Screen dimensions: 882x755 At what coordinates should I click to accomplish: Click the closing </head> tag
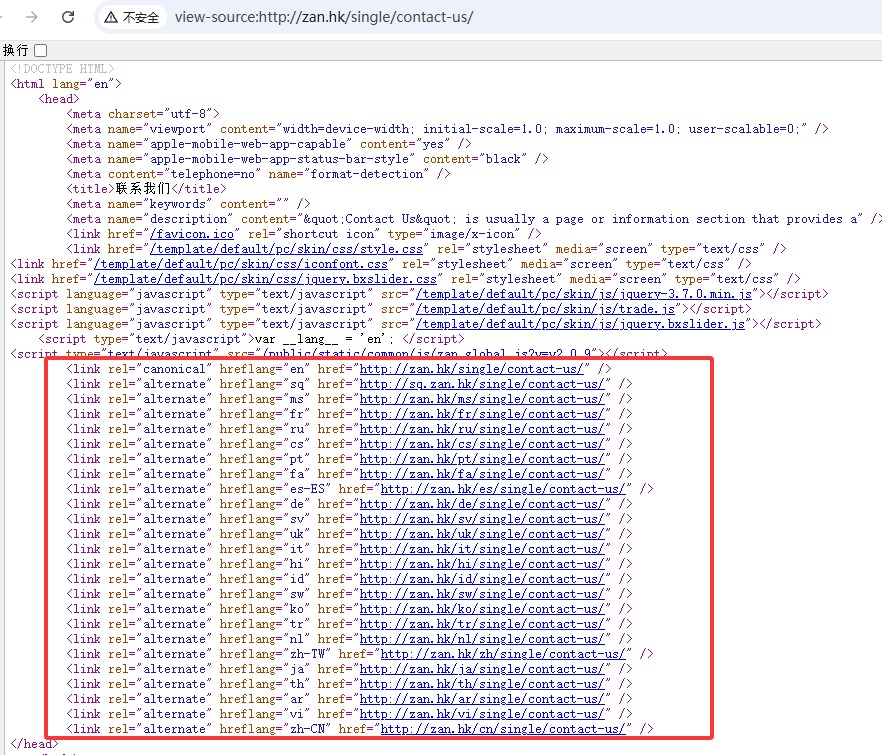point(34,744)
